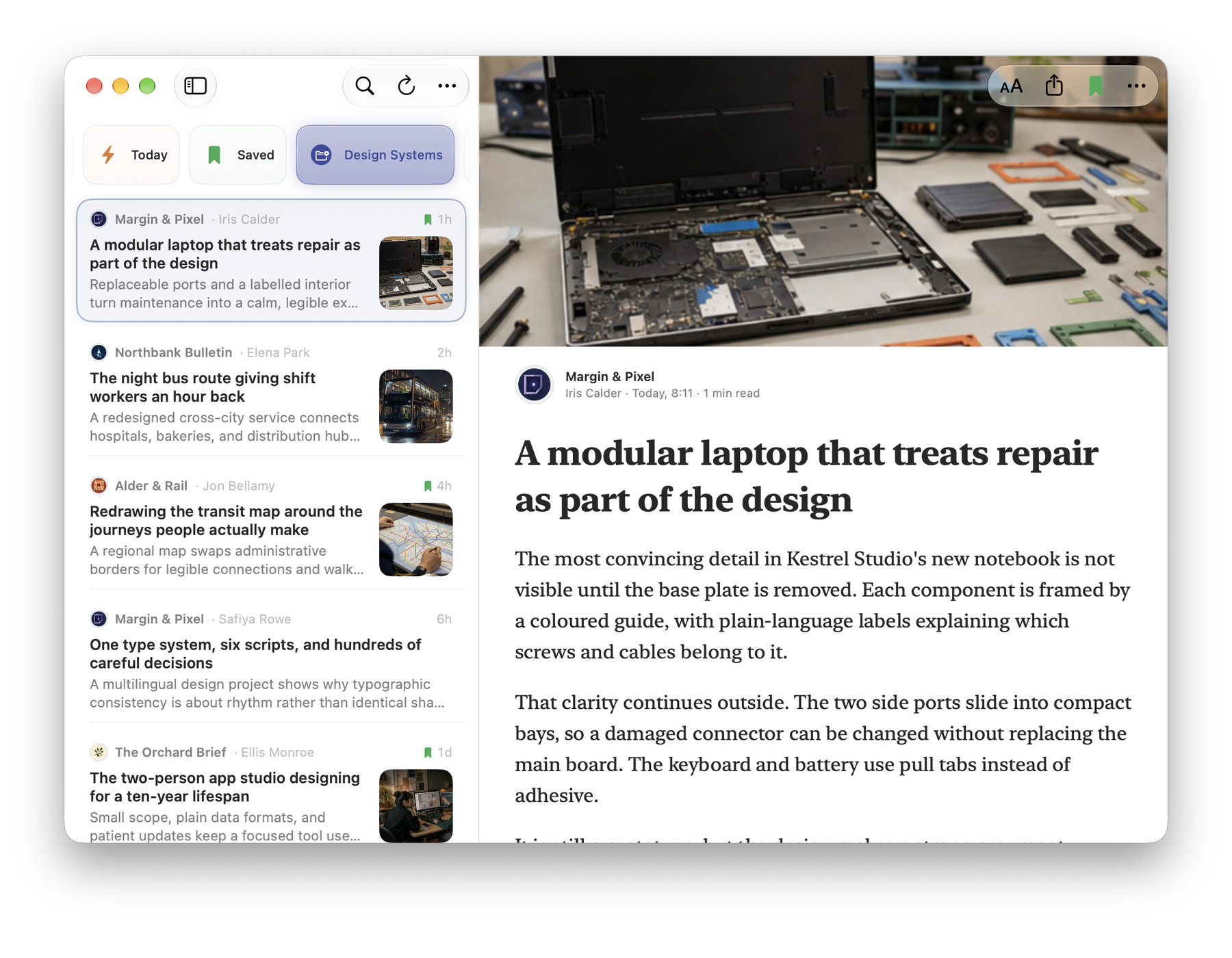
Task: Click the Jon Bellamy author name
Action: [238, 486]
